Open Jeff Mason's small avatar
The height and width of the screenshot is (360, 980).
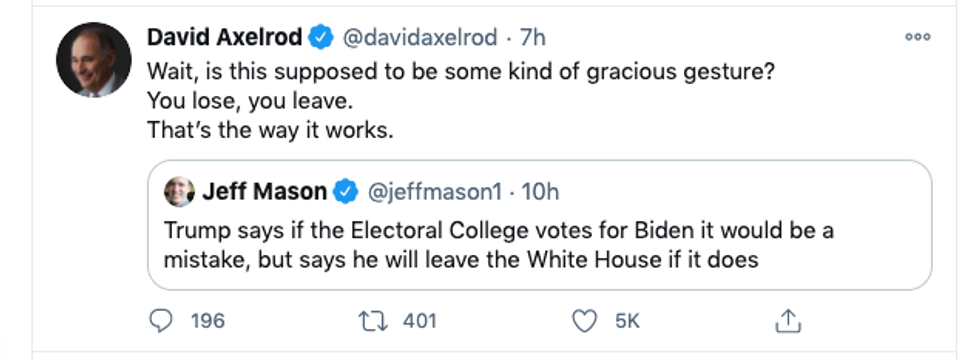coord(179,191)
